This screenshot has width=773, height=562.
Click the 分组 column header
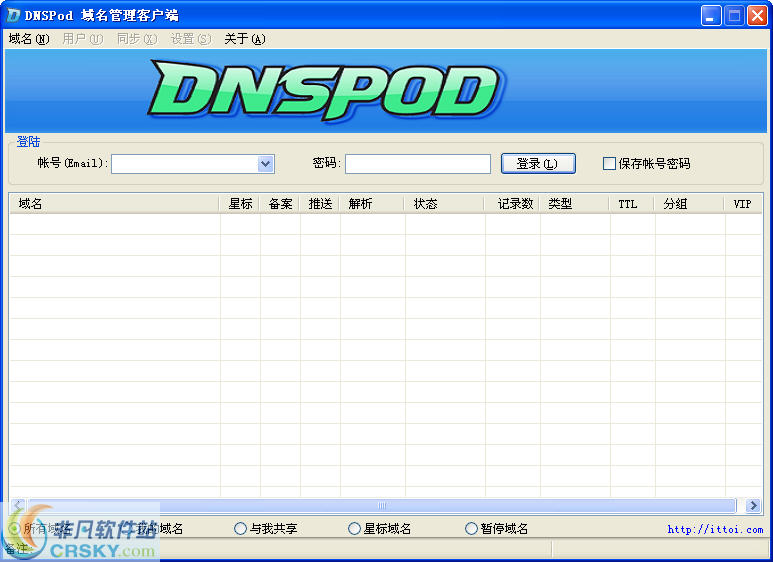pos(689,204)
